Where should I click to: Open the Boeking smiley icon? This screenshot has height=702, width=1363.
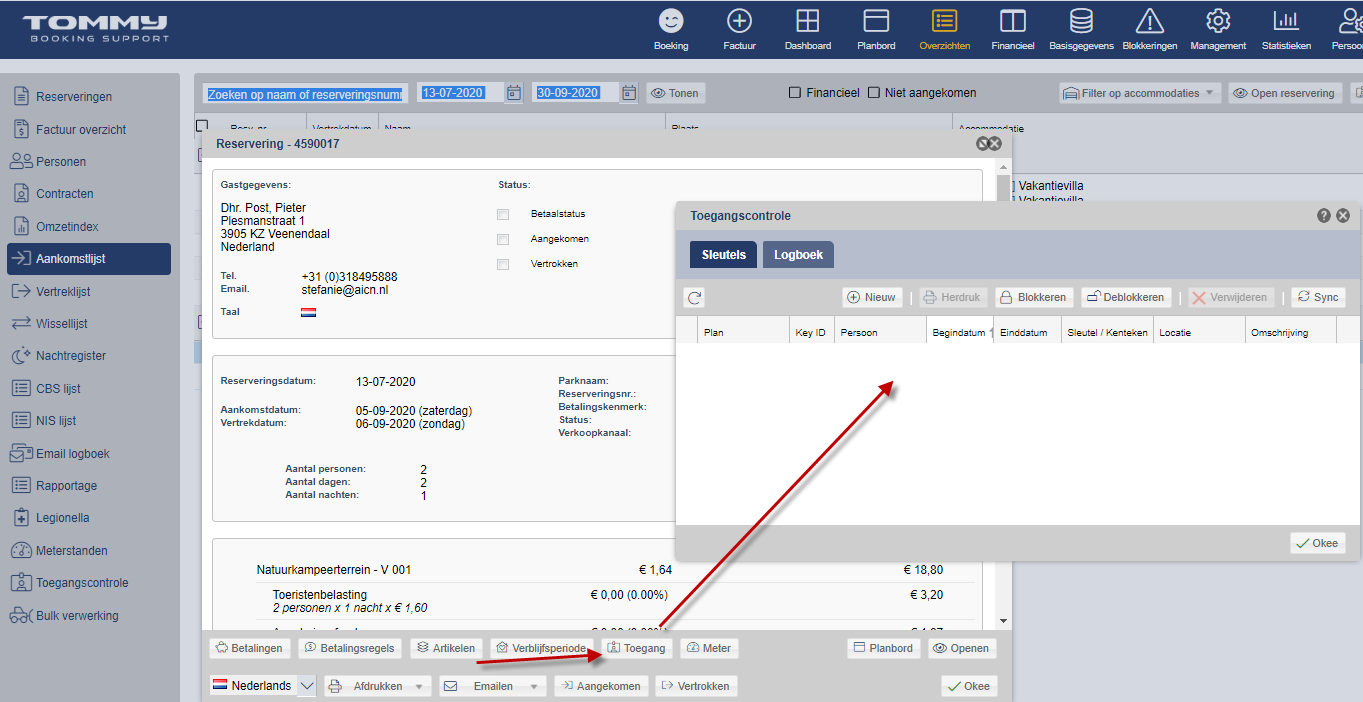click(x=671, y=29)
